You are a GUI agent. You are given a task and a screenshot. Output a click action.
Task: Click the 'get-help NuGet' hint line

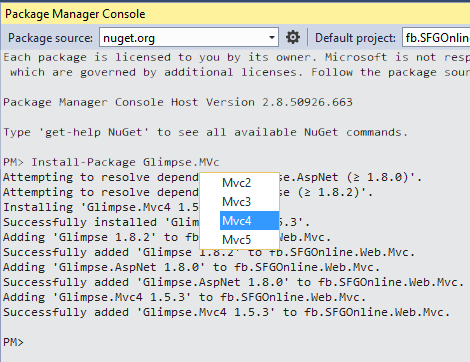205,132
